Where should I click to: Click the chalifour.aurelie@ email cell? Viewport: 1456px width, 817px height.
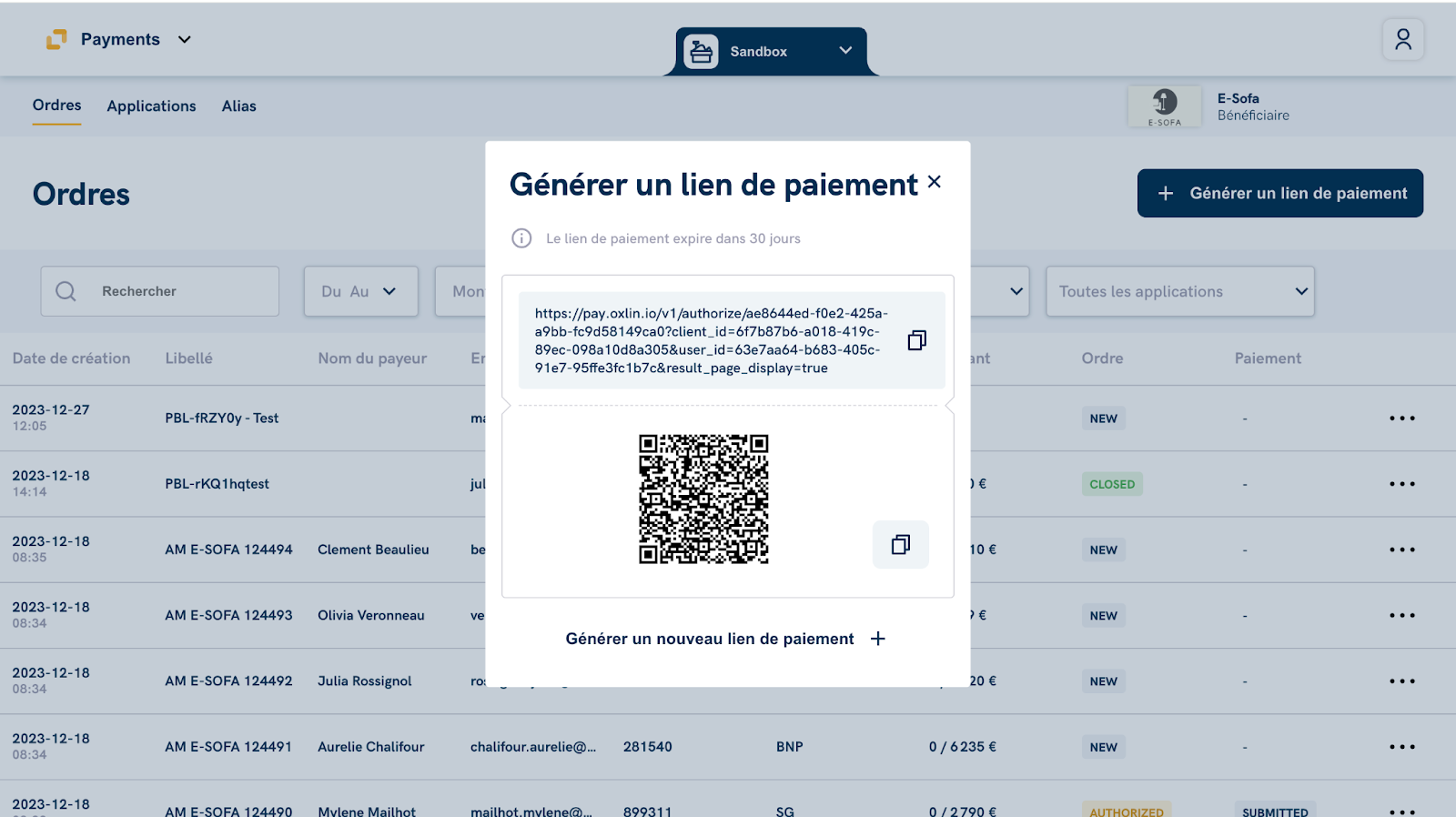(x=533, y=747)
